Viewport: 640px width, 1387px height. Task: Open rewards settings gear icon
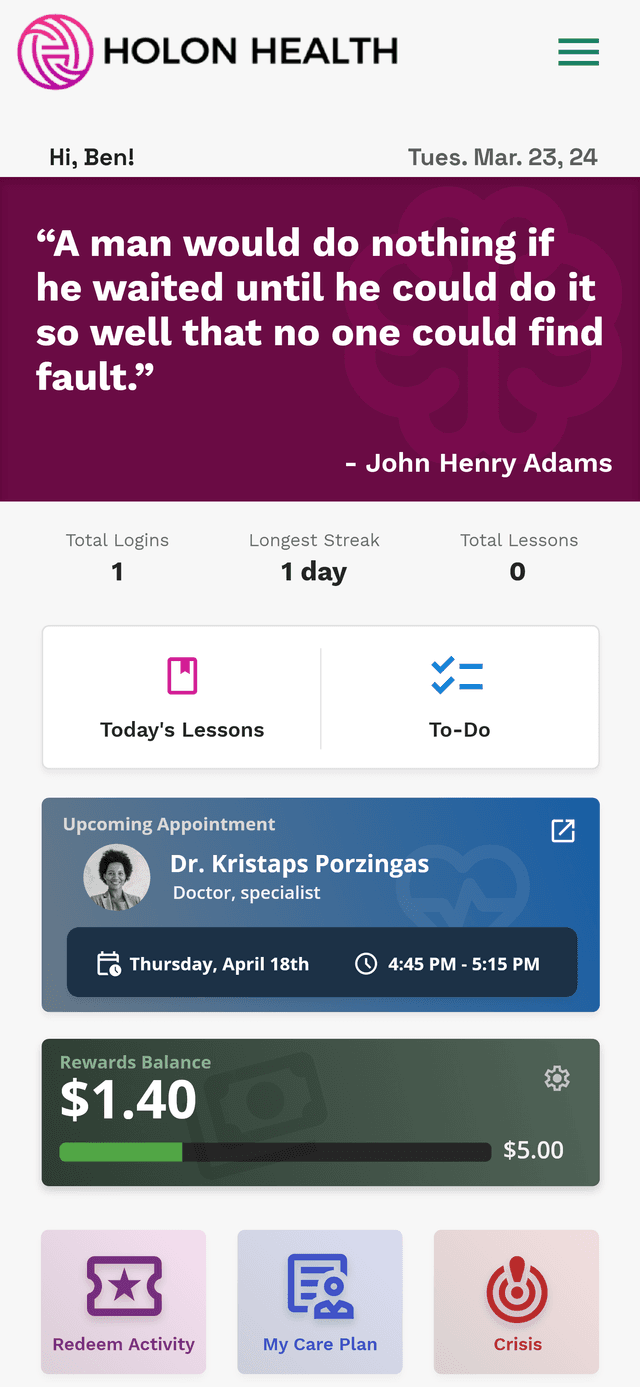557,1078
